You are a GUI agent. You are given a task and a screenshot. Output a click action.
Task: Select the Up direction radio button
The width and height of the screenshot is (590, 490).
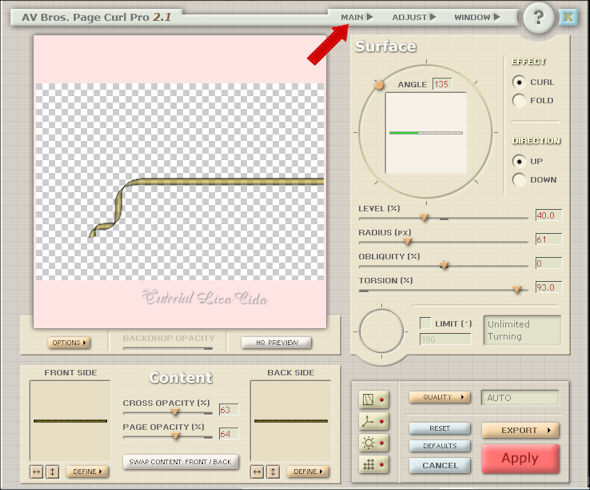519,161
